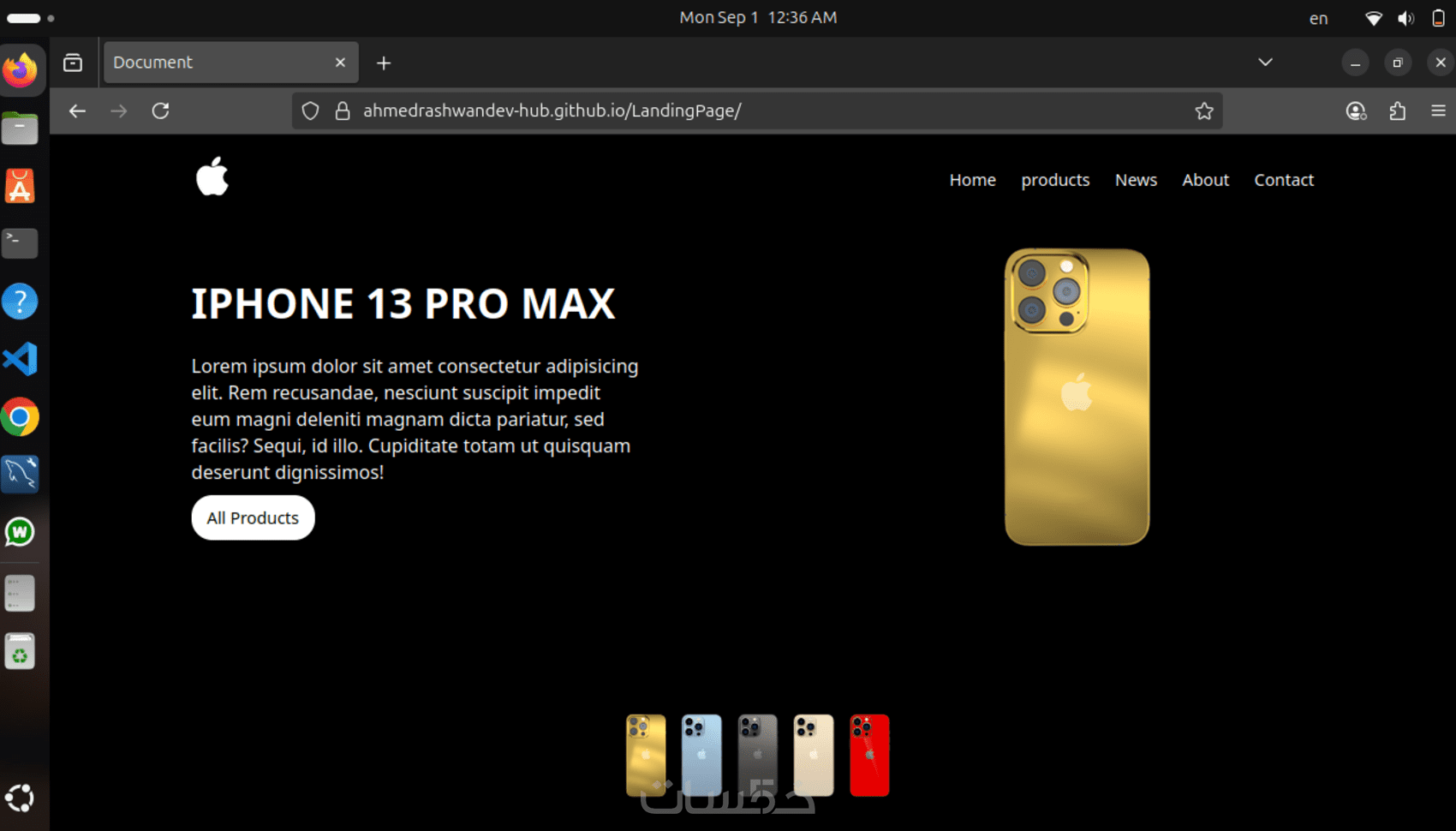Go to the News nav link
The image size is (1456, 831).
pyautogui.click(x=1137, y=180)
